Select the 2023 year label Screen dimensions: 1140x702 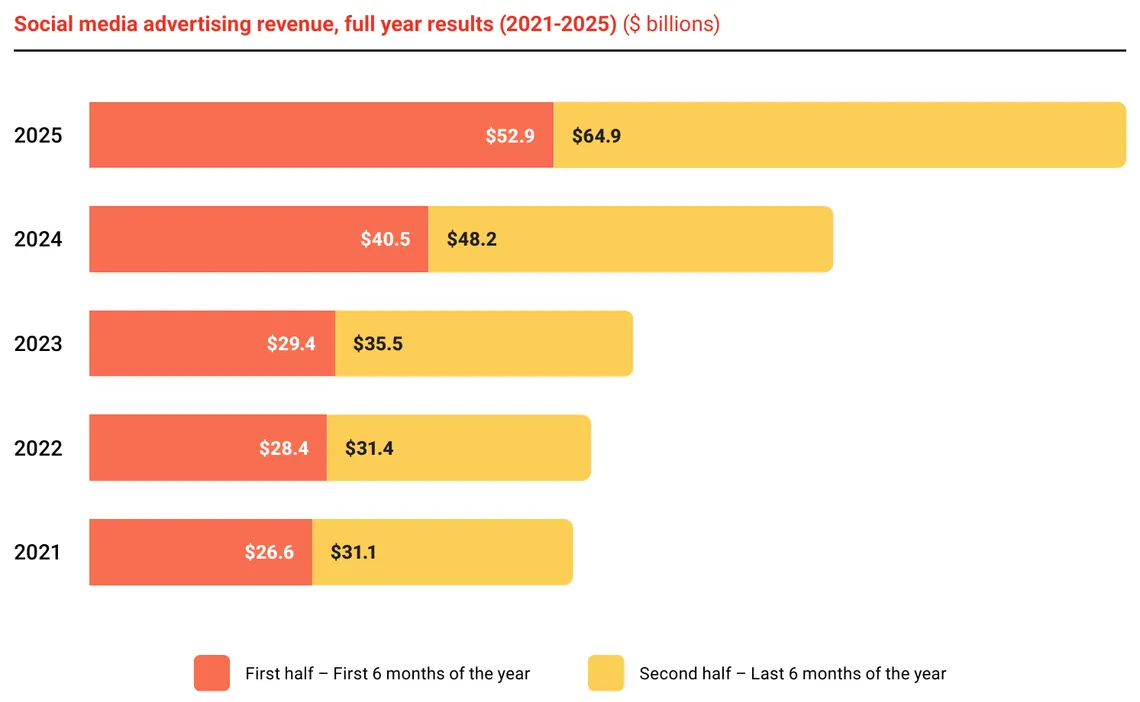[39, 344]
